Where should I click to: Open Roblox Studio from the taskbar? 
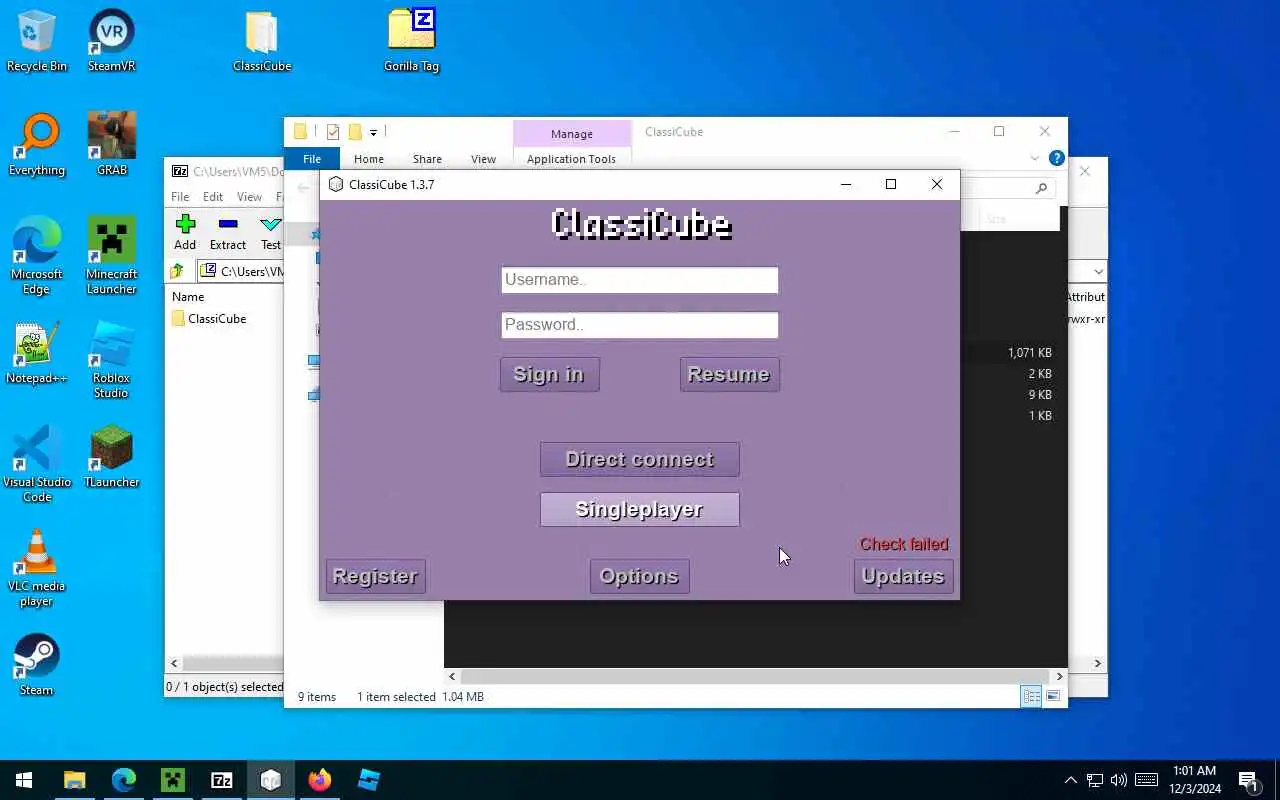tap(368, 780)
